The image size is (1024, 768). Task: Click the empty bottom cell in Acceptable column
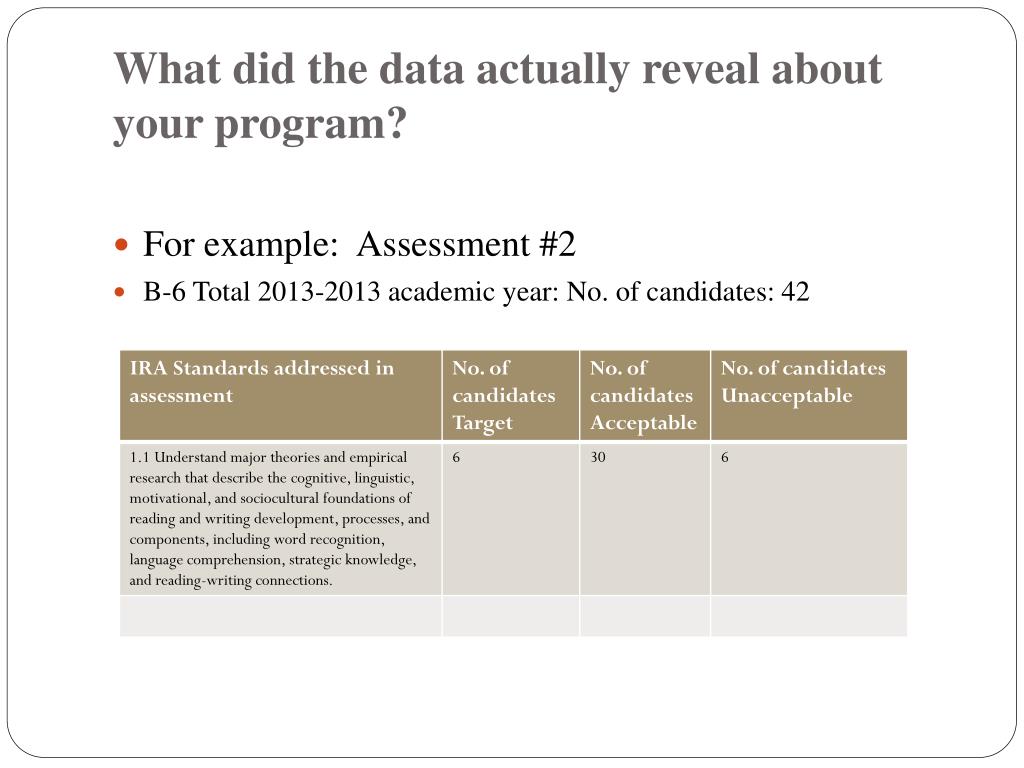(x=645, y=616)
